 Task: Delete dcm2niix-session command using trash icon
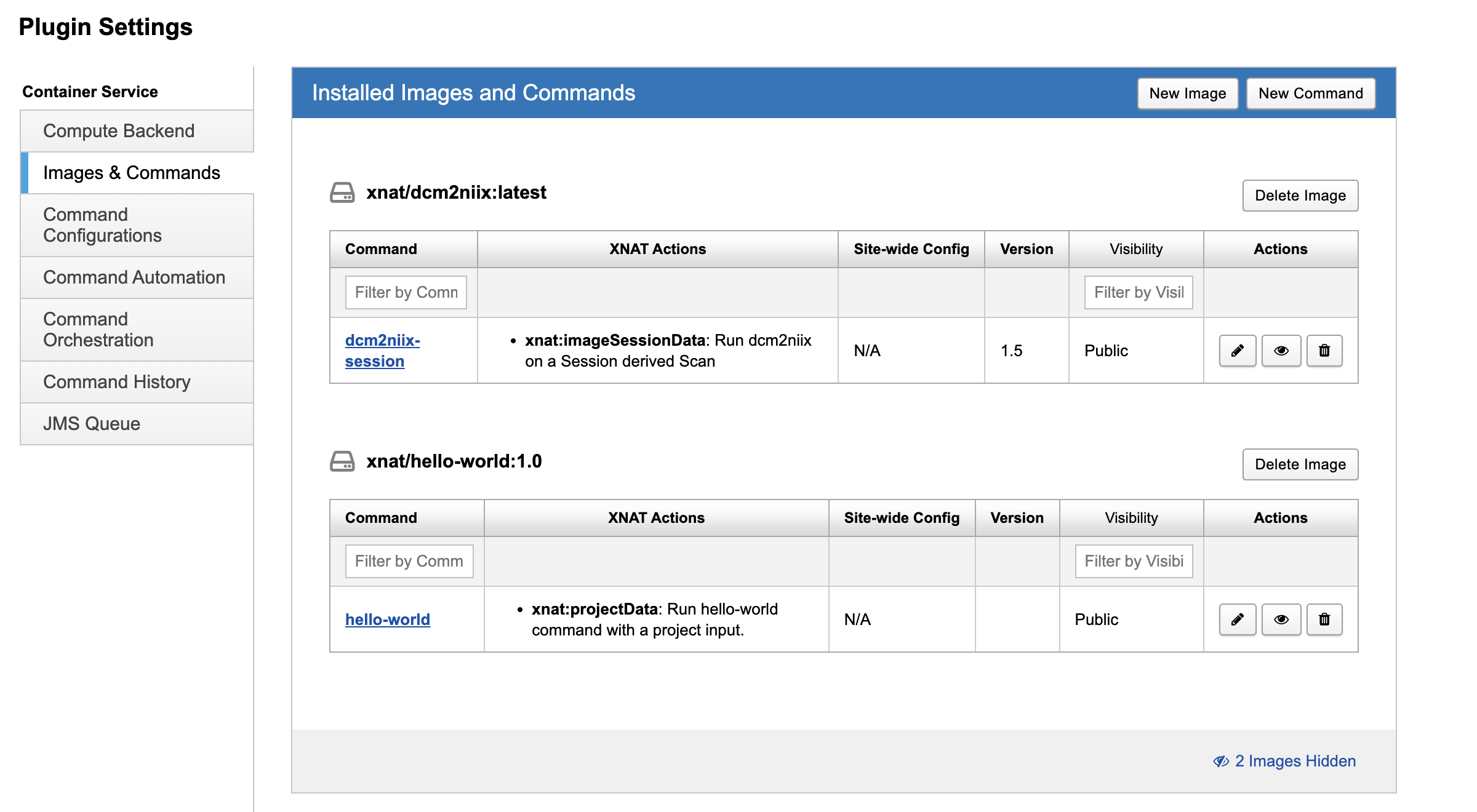pos(1324,351)
